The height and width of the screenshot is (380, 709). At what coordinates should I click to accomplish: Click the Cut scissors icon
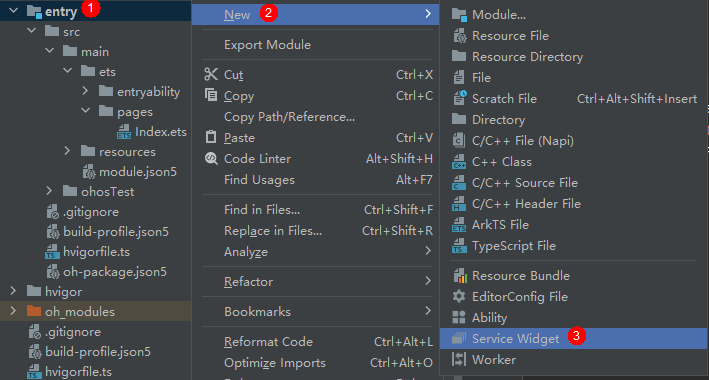click(211, 75)
